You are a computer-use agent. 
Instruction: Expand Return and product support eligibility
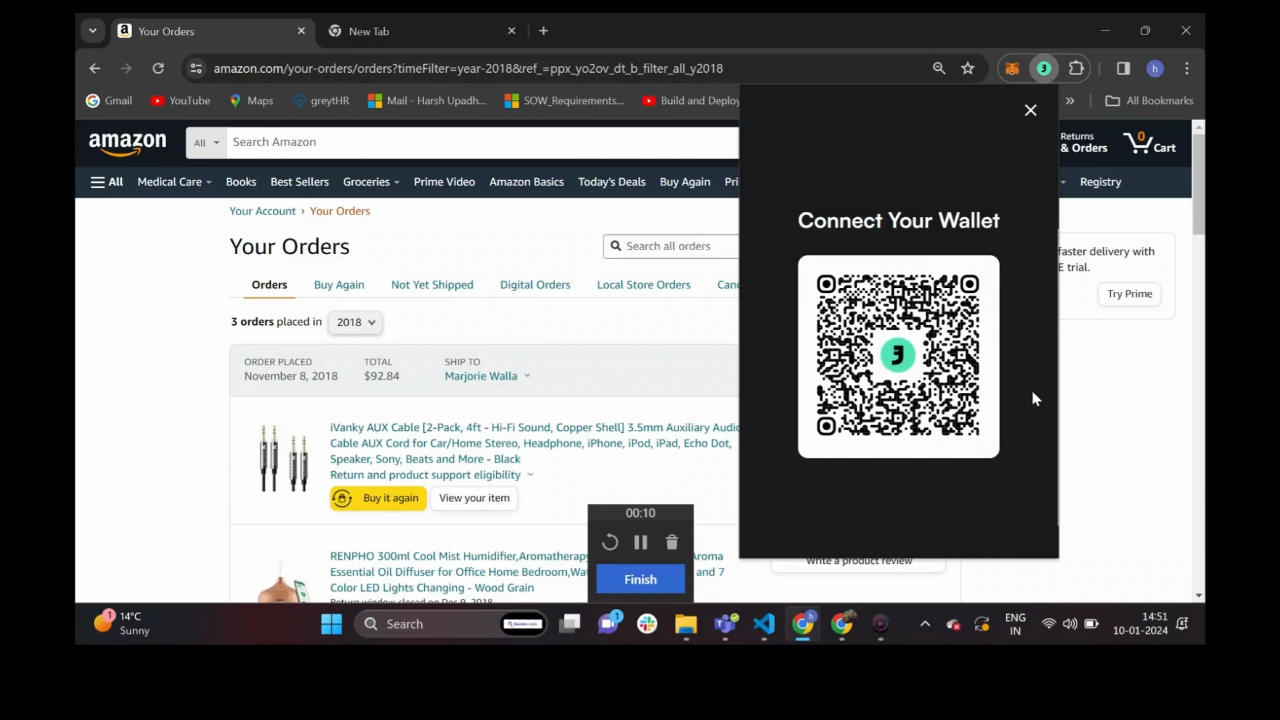[x=432, y=475]
